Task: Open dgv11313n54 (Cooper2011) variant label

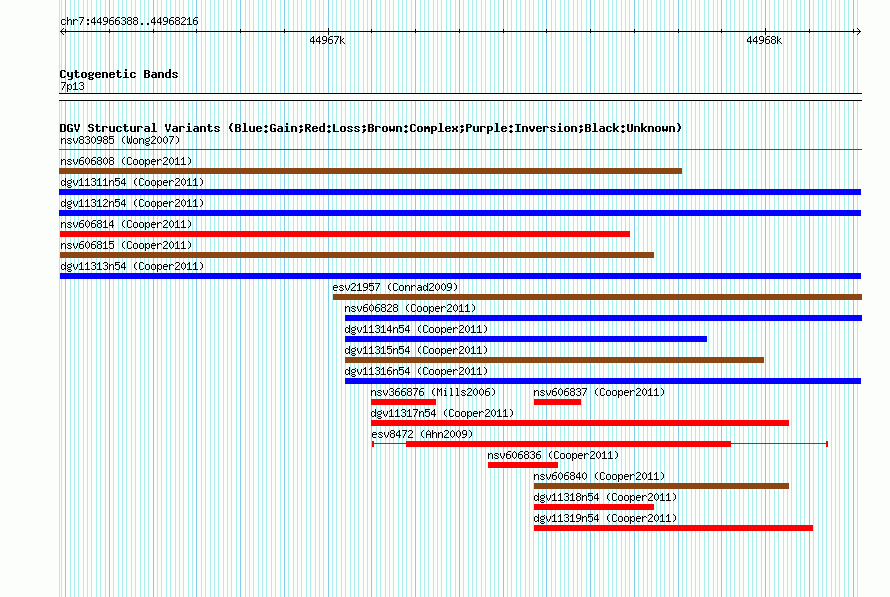Action: point(132,266)
